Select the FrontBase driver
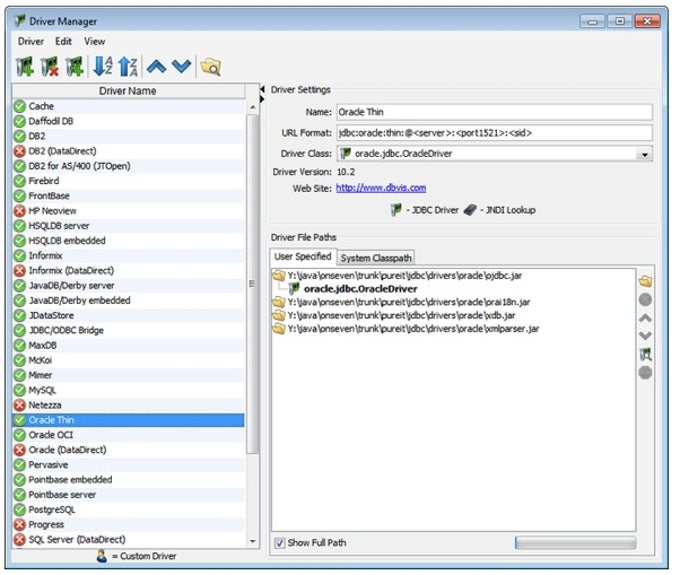The width and height of the screenshot is (680, 575). [x=128, y=196]
